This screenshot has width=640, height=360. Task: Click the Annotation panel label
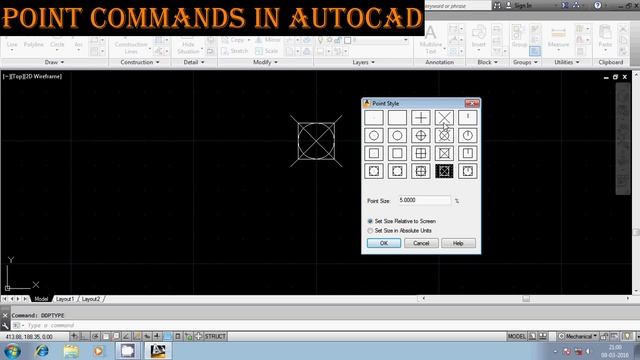(x=439, y=62)
